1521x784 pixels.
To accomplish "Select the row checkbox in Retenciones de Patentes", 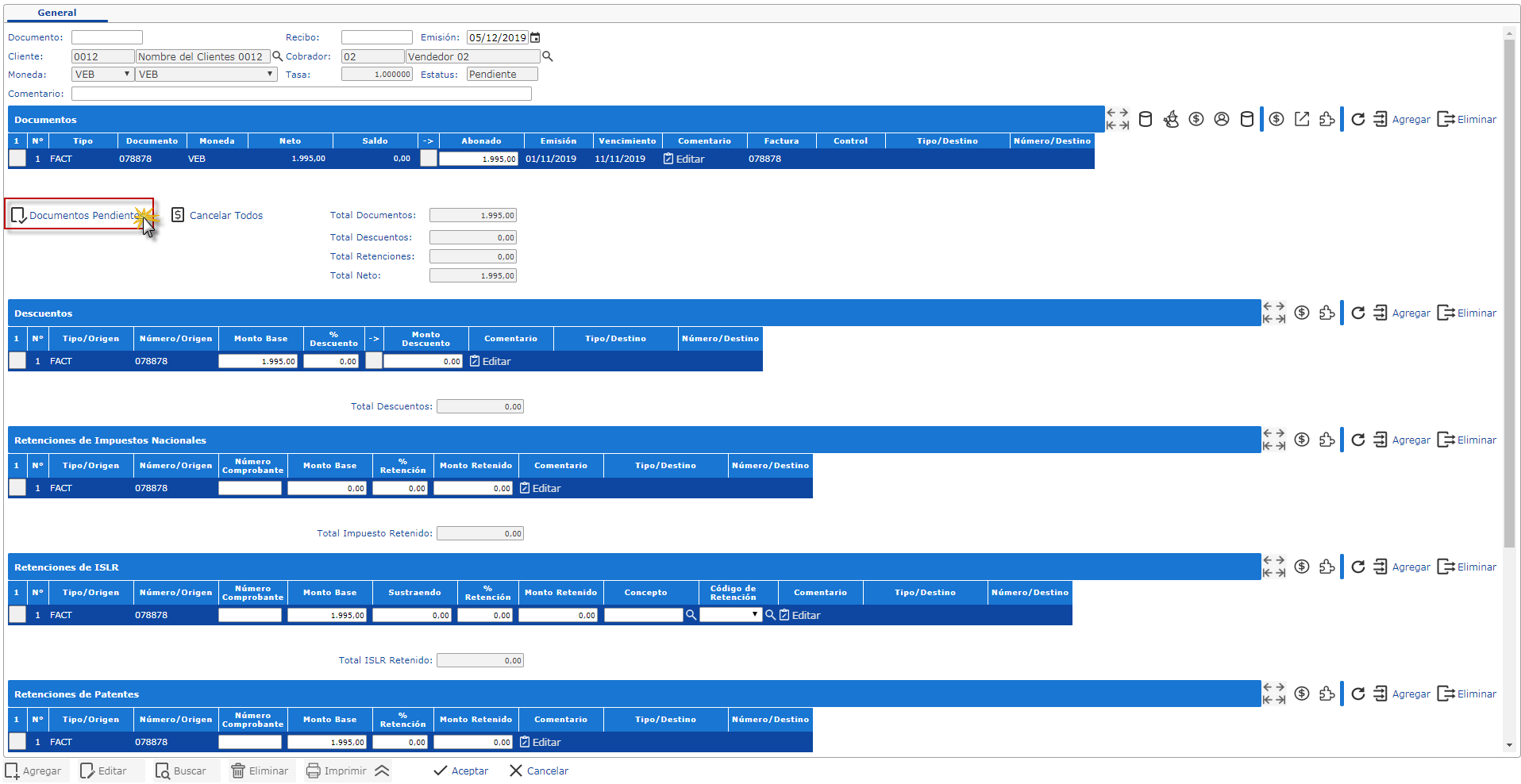I will pos(17,742).
